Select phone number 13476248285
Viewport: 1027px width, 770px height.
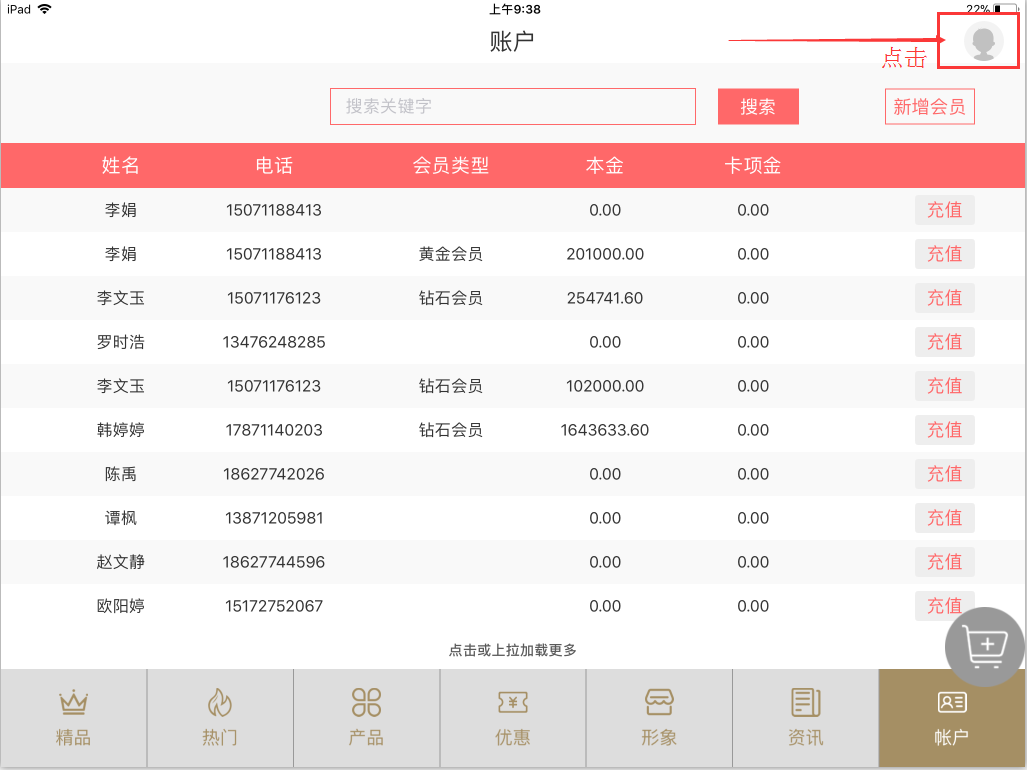pos(274,342)
